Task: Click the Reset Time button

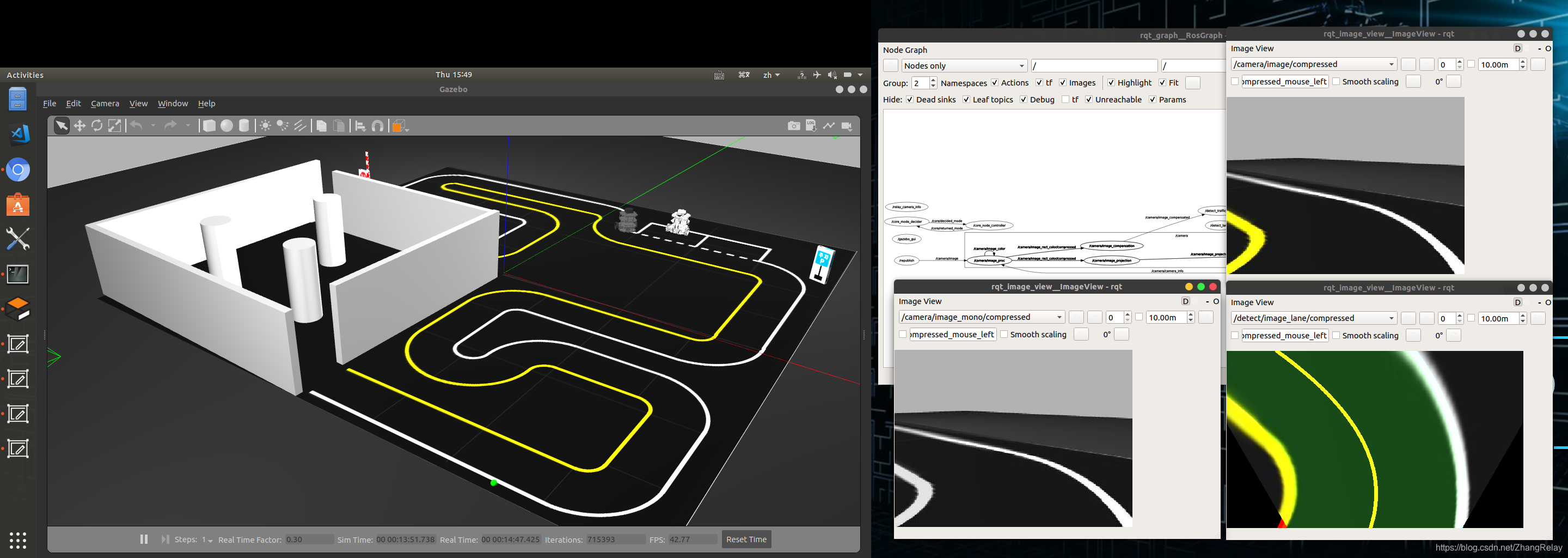Action: click(x=746, y=539)
